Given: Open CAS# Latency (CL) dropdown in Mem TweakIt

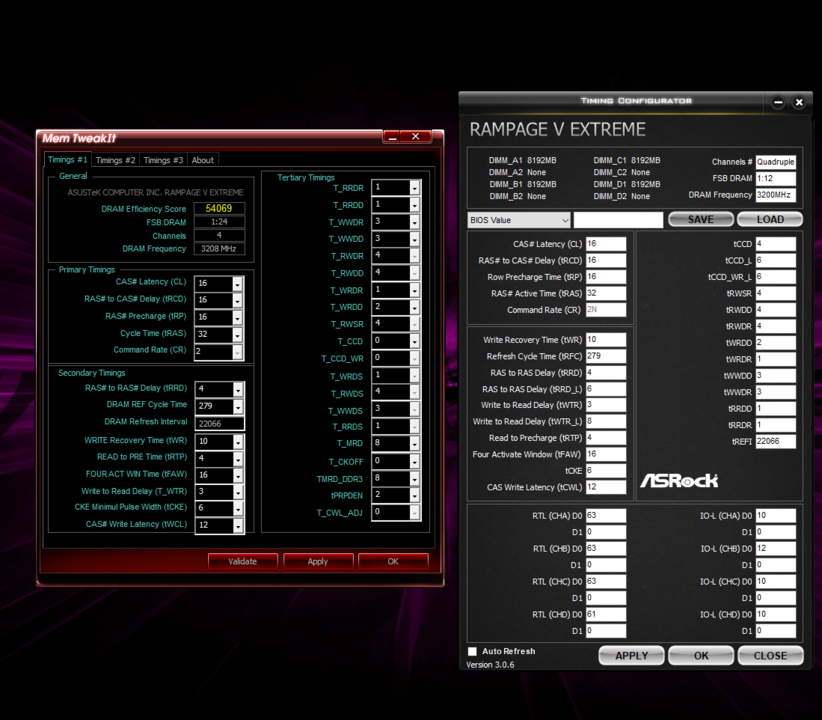Looking at the screenshot, I should (237, 284).
